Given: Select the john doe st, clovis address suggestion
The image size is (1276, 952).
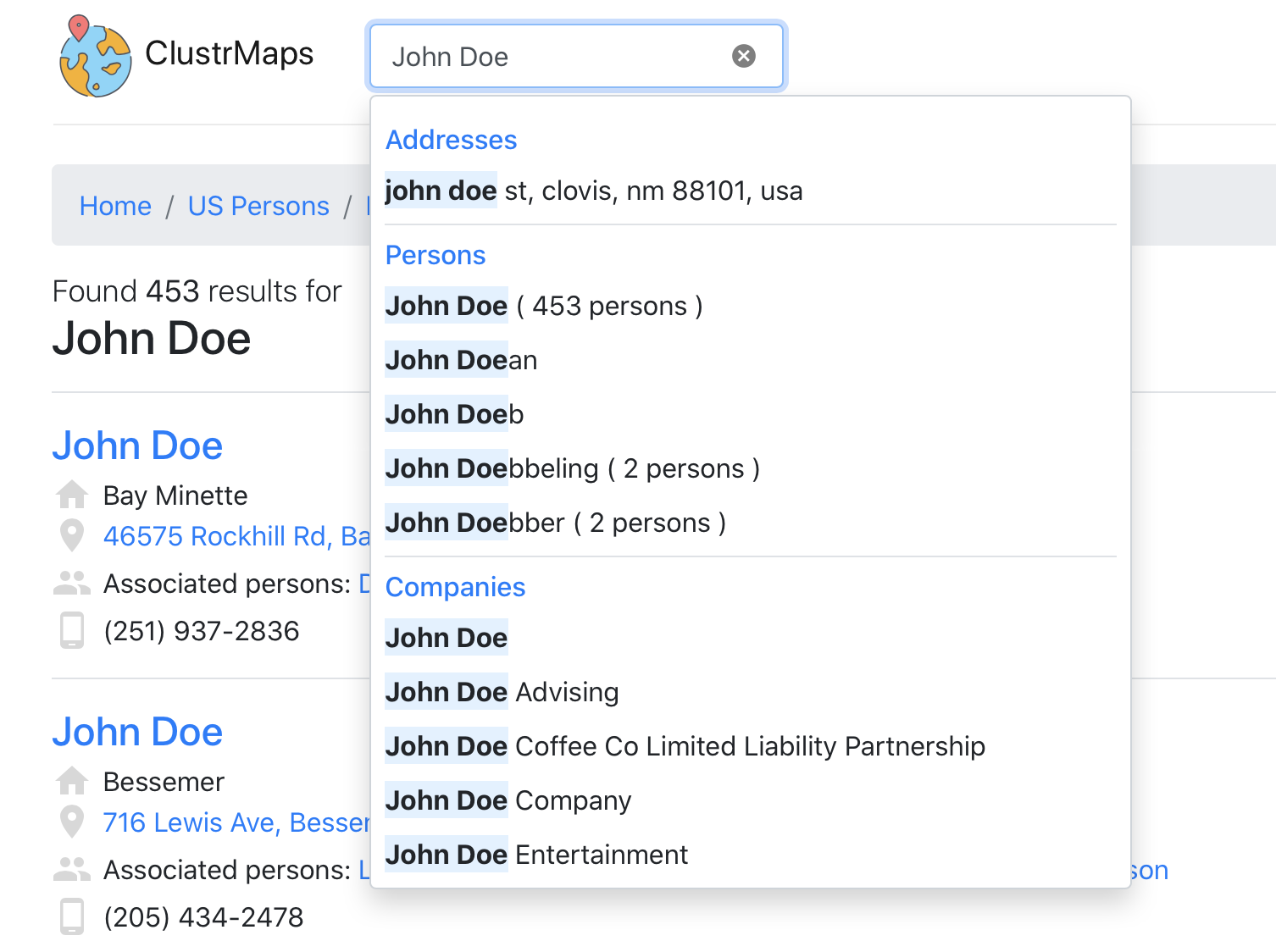Looking at the screenshot, I should click(593, 191).
